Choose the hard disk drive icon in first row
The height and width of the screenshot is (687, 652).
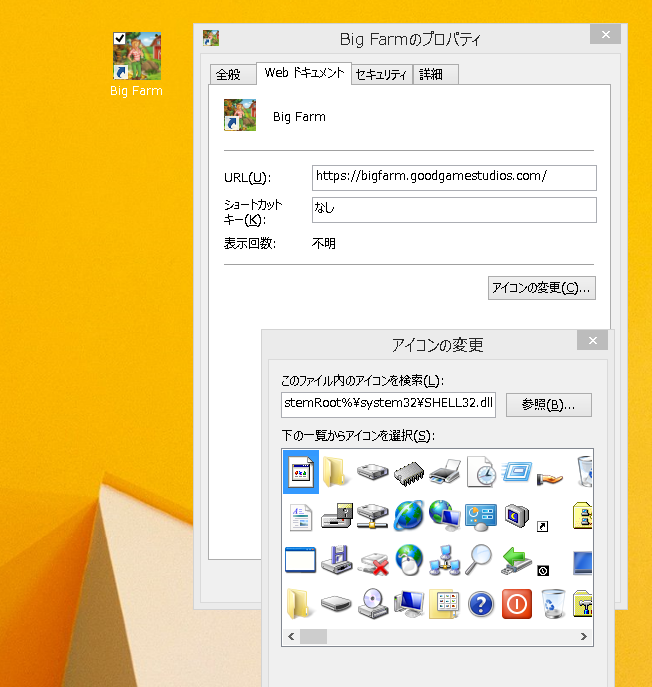372,472
